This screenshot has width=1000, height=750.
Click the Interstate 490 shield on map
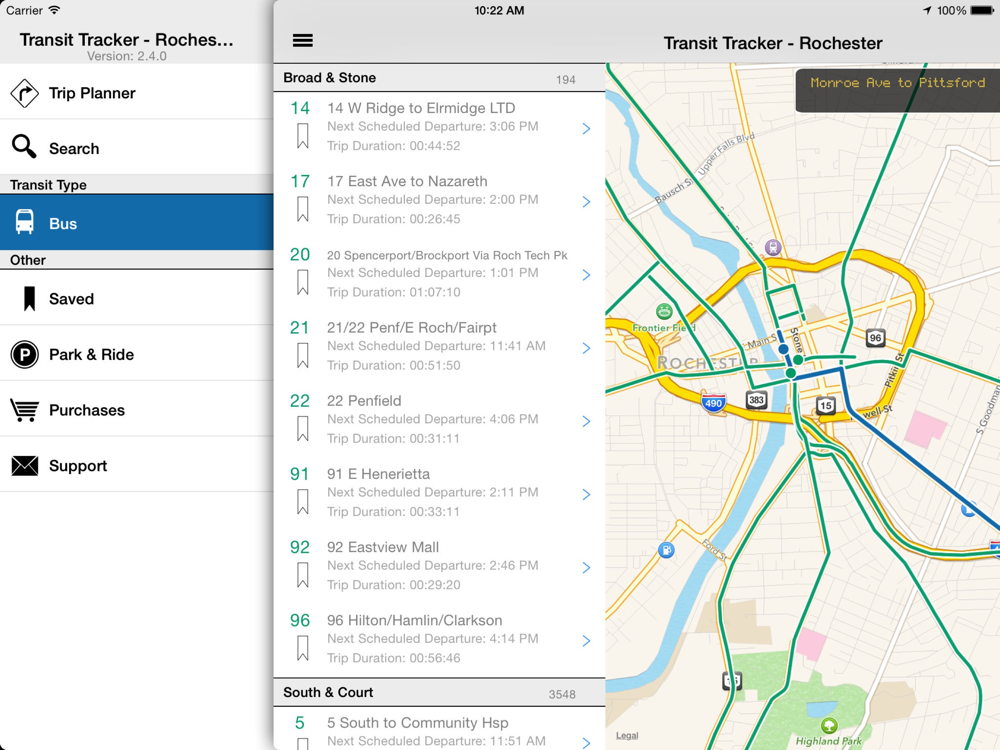(x=713, y=403)
